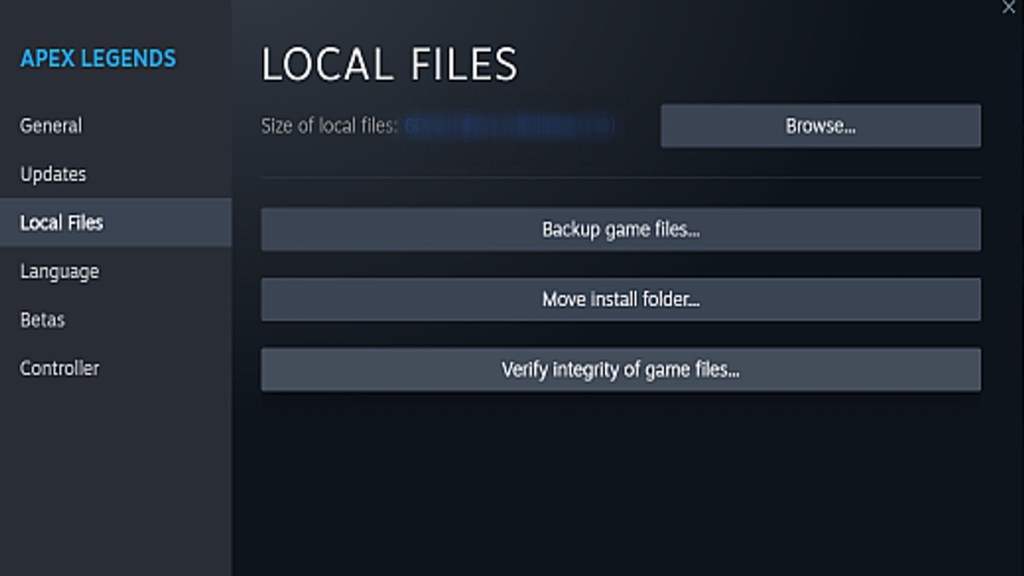Switch to the Updates tab
Screen dimensions: 1024x576
pyautogui.click(x=53, y=174)
